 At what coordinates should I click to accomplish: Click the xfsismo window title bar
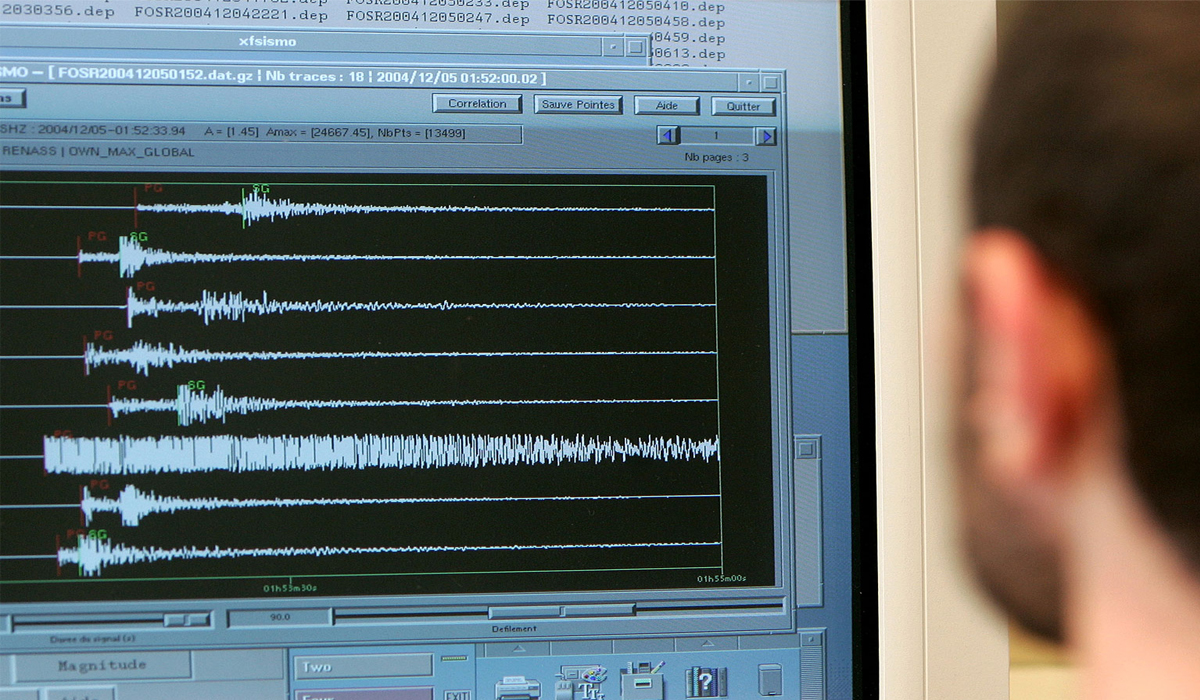299,42
